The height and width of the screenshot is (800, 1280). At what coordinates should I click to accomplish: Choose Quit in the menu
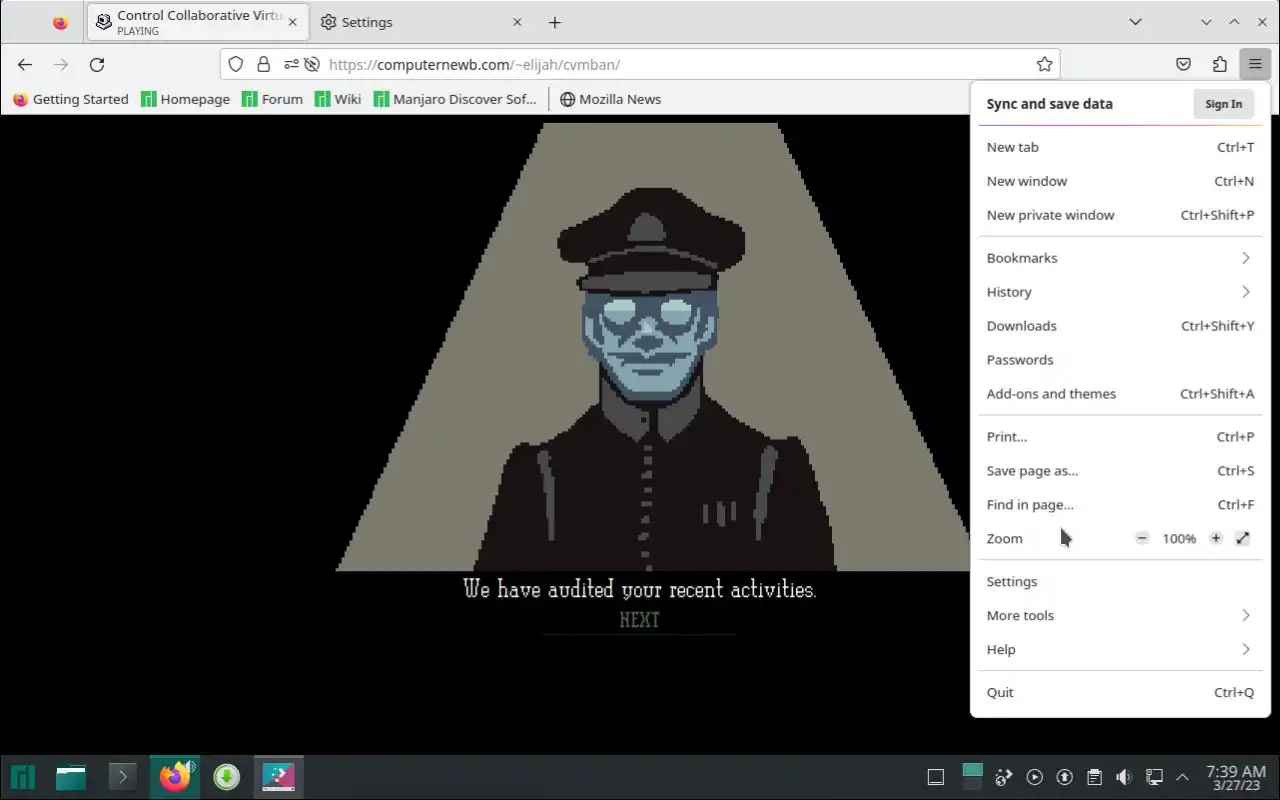(x=1120, y=693)
